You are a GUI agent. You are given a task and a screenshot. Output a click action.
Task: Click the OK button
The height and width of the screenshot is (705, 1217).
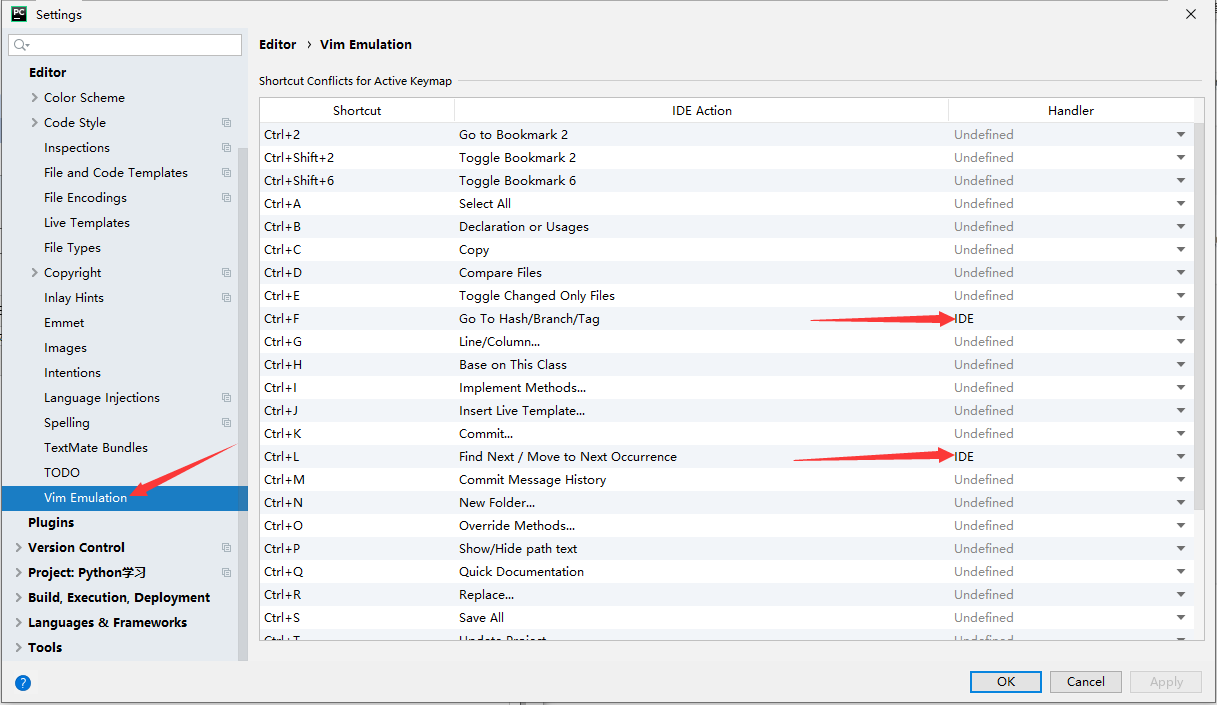tap(1005, 682)
